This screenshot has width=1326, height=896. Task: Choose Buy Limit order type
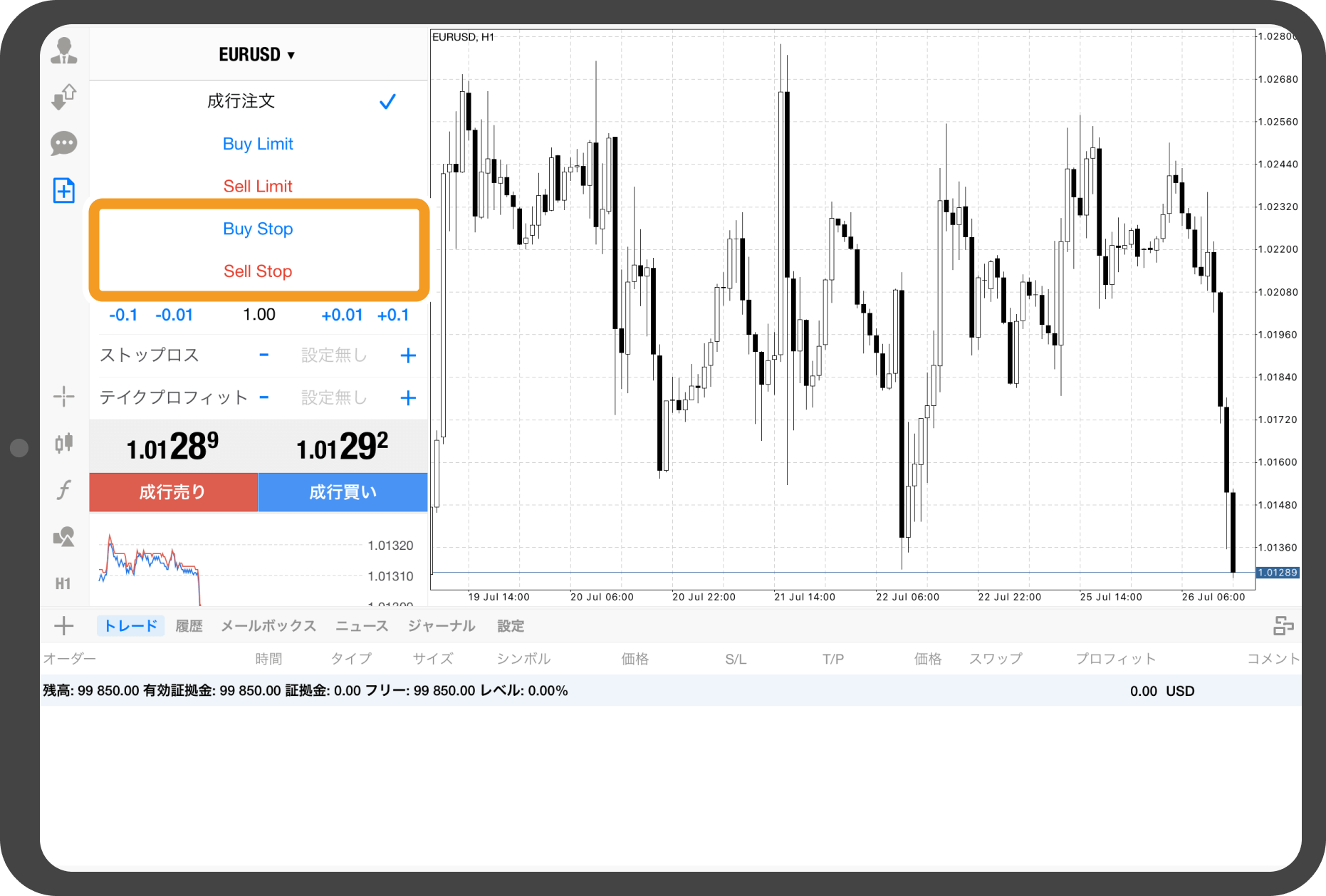pyautogui.click(x=258, y=144)
